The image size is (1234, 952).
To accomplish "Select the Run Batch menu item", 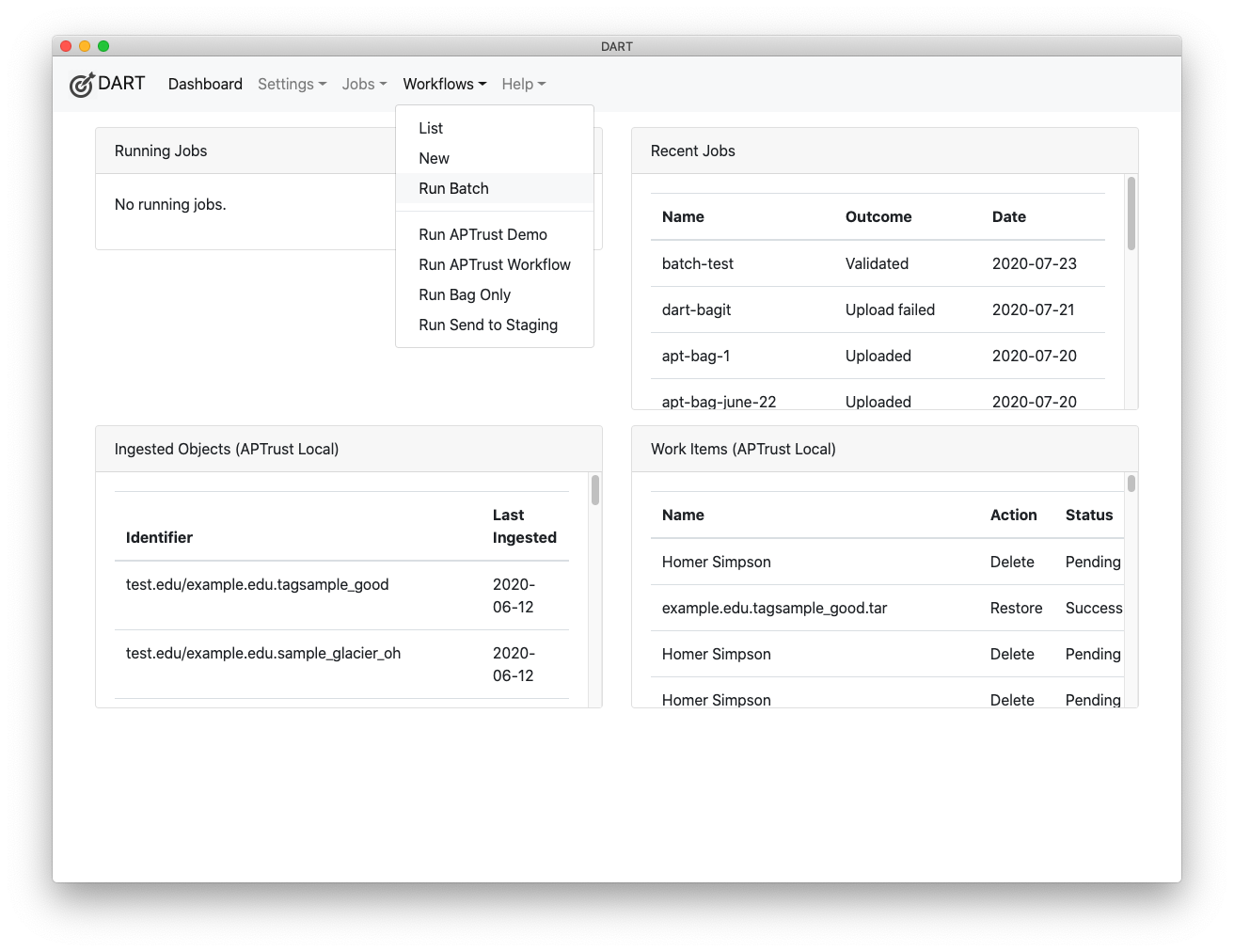I will click(453, 188).
